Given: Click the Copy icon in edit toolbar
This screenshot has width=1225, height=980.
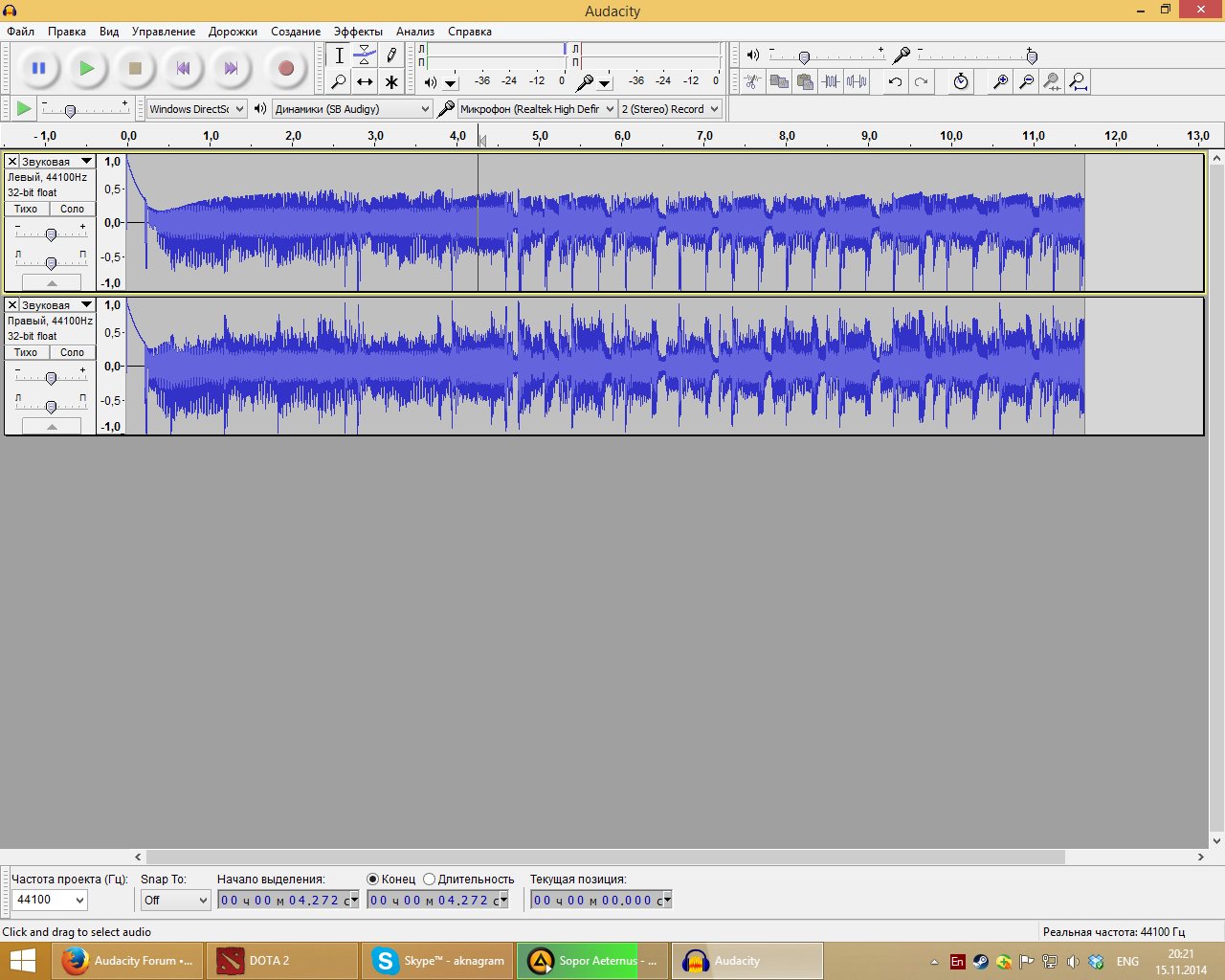Looking at the screenshot, I should [779, 81].
